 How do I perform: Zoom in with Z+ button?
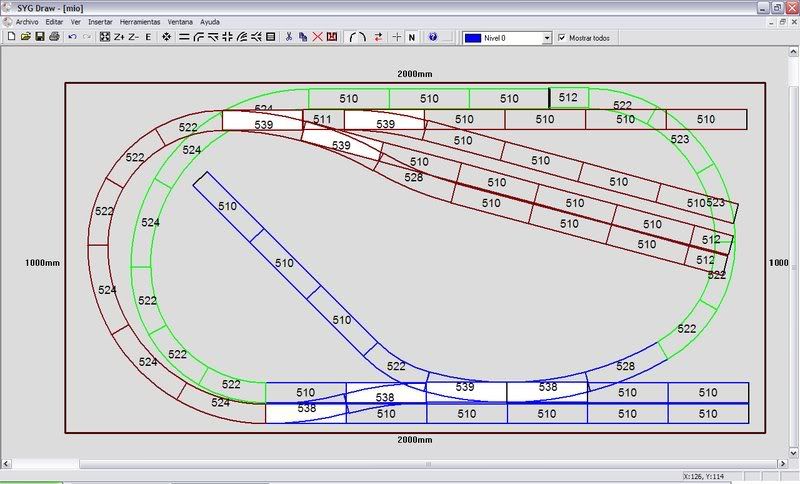pos(119,37)
